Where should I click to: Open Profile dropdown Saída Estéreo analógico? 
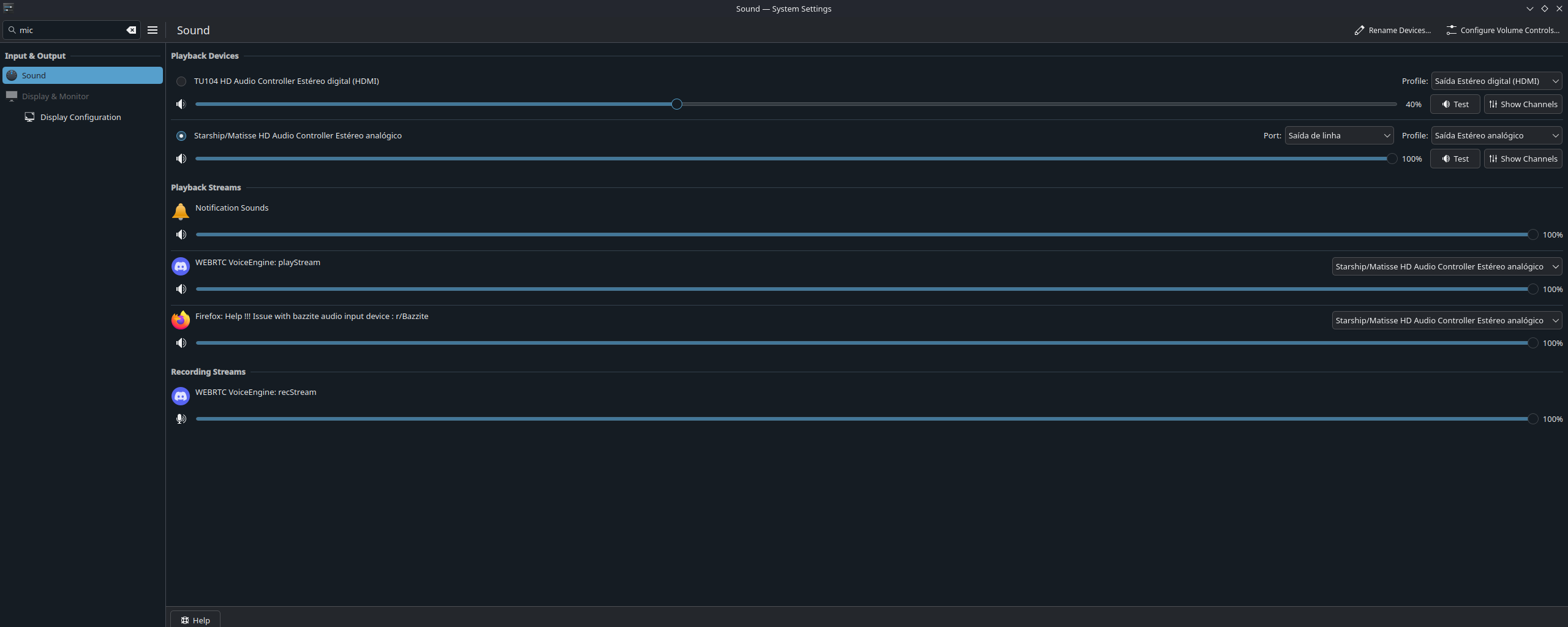coord(1496,135)
